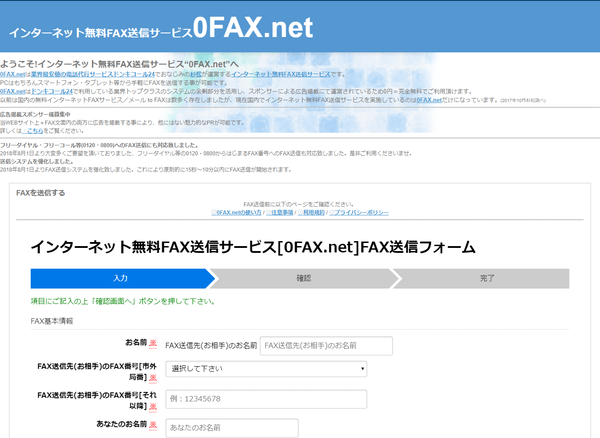
Task: Expand the 選択して下さい area code dropdown
Action: click(266, 369)
